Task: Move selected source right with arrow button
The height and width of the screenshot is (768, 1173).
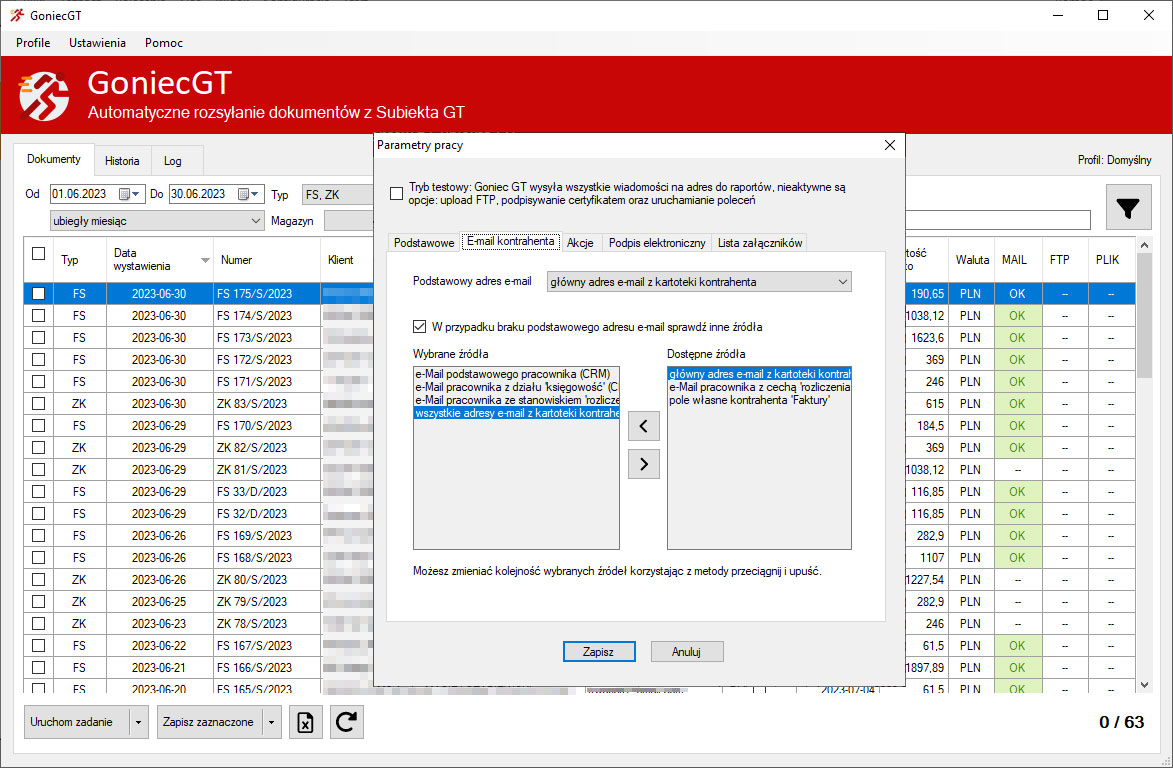Action: [x=643, y=464]
